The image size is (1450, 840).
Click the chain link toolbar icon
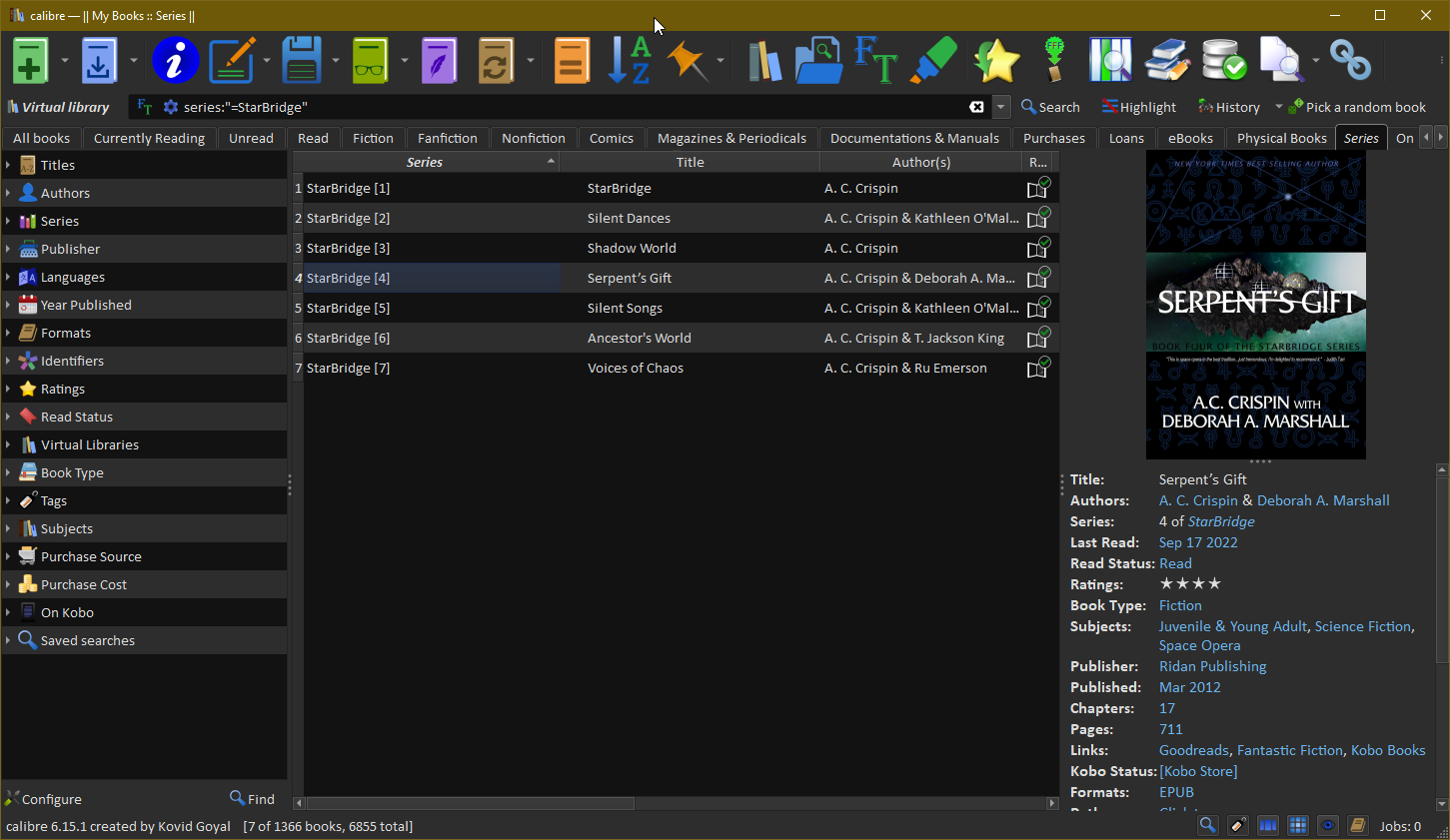pos(1350,61)
